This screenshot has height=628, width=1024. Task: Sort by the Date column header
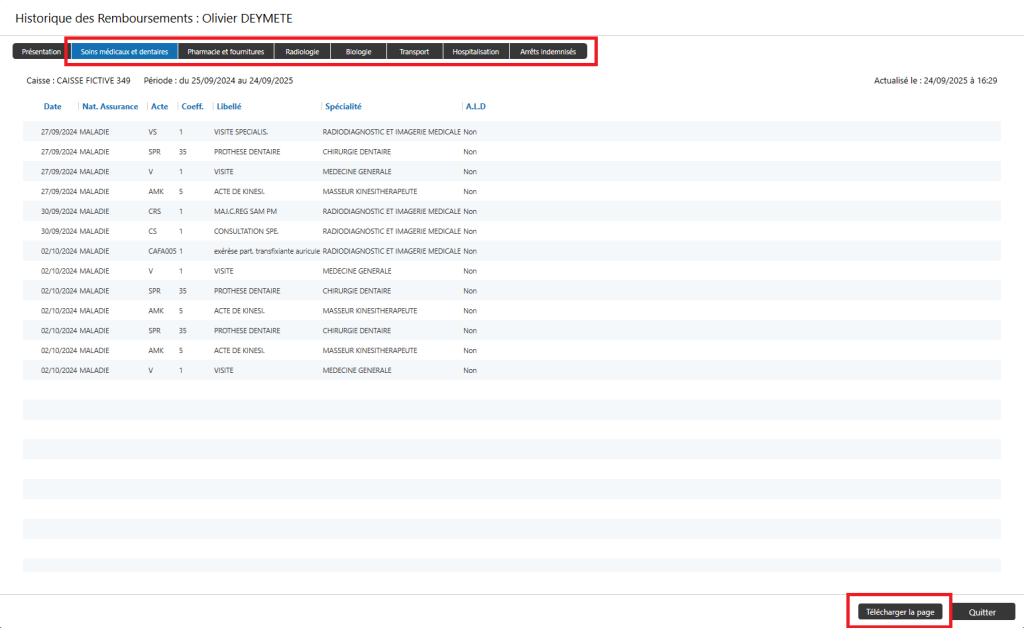point(52,106)
